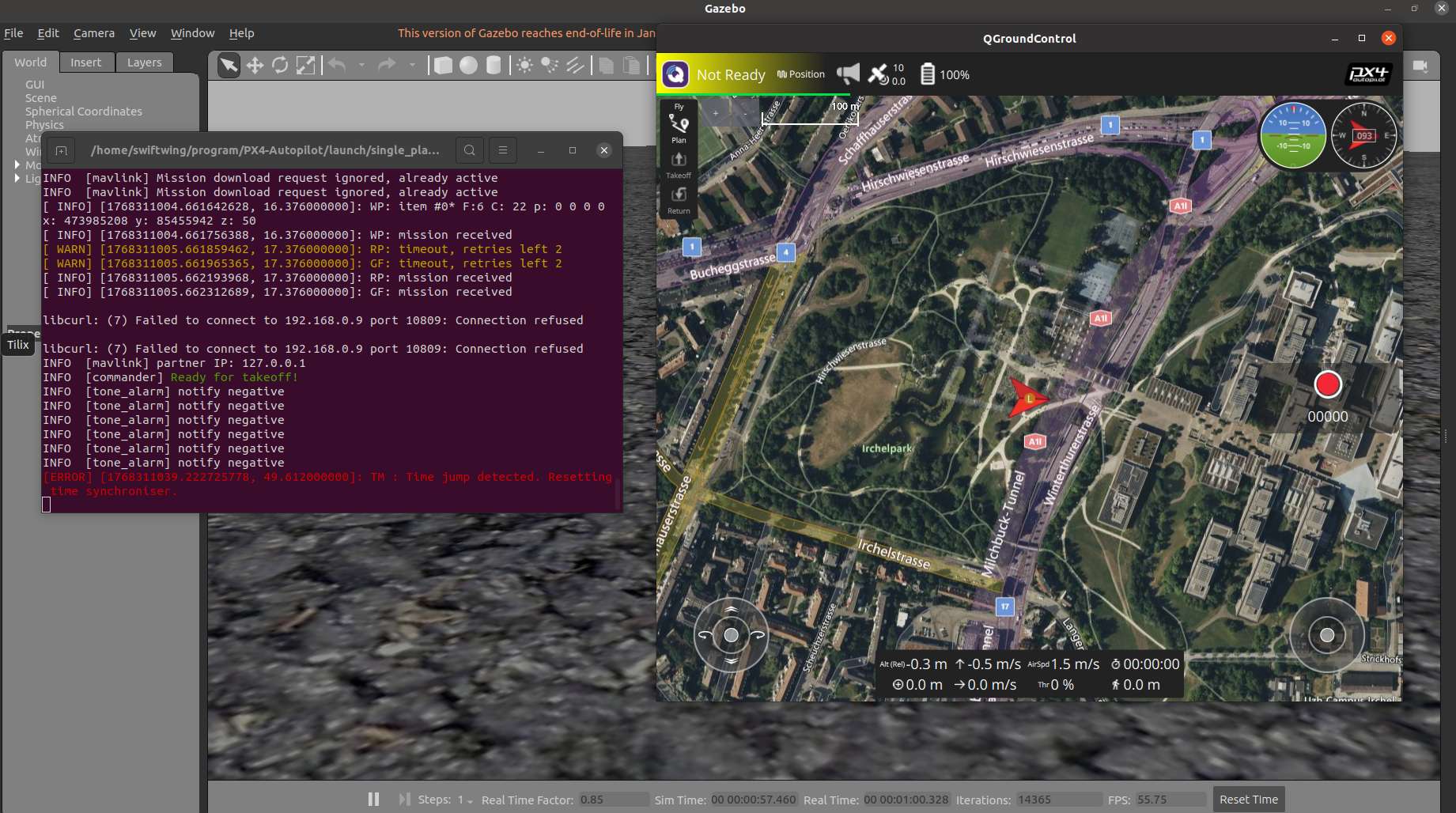The image size is (1456, 813).
Task: Select Scene in the World tree
Action: coord(41,98)
